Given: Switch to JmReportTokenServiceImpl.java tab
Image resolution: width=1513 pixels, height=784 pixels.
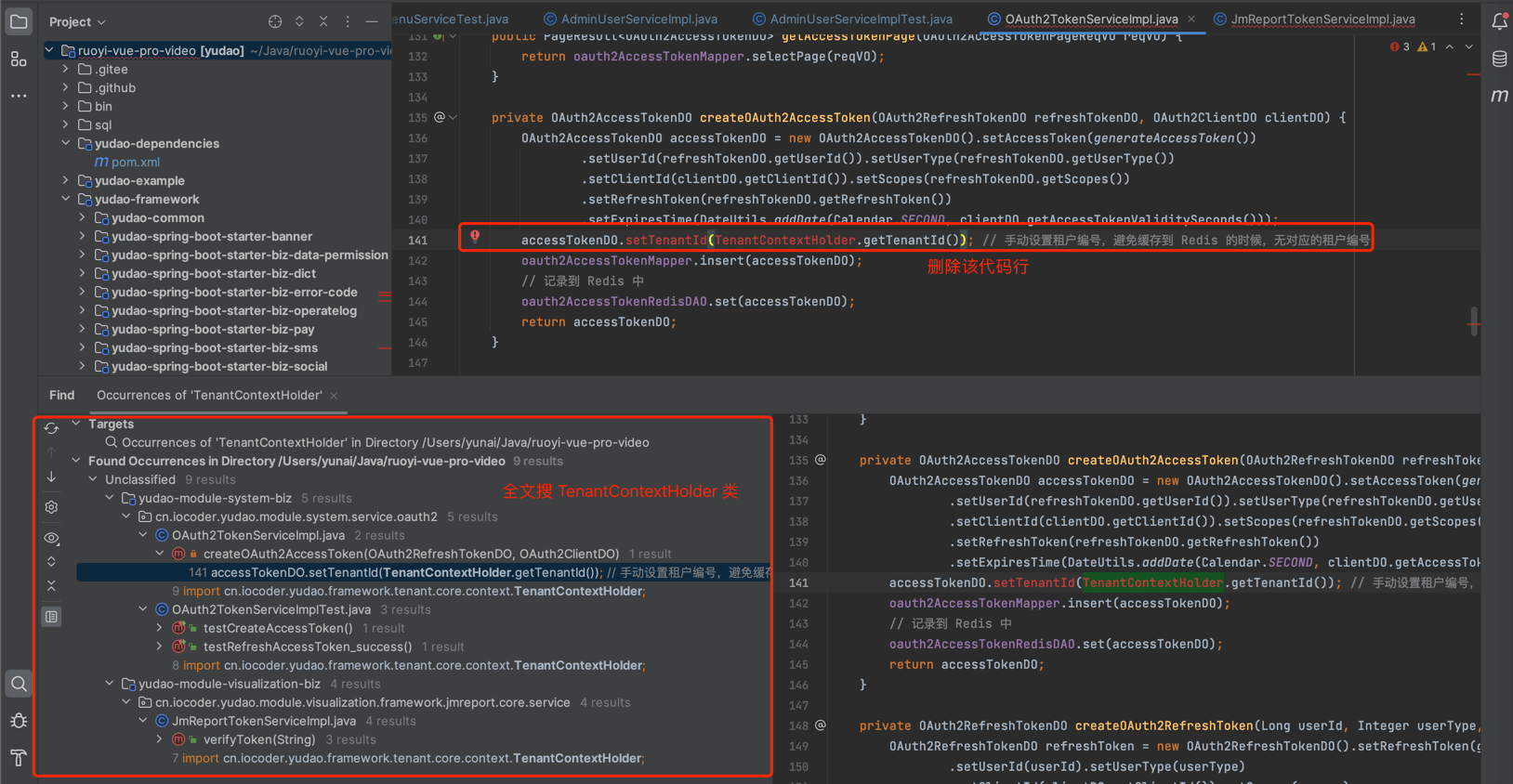Looking at the screenshot, I should [x=1322, y=19].
